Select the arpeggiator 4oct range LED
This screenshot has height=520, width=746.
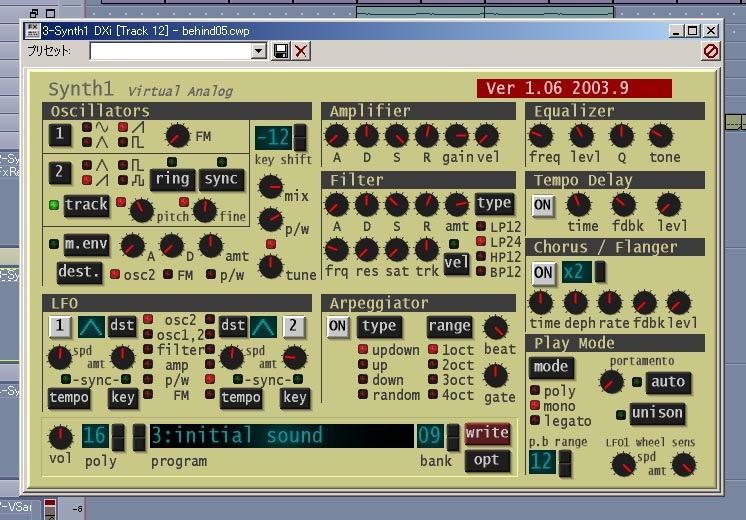coord(433,394)
